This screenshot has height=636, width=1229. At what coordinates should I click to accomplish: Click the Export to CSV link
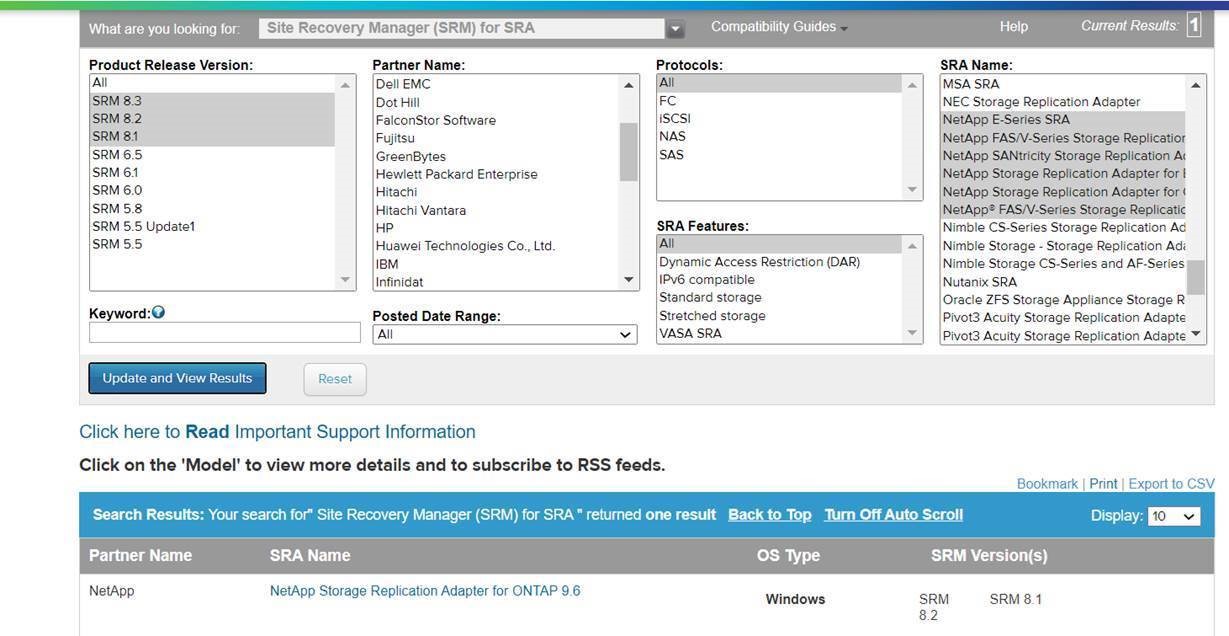[1171, 484]
